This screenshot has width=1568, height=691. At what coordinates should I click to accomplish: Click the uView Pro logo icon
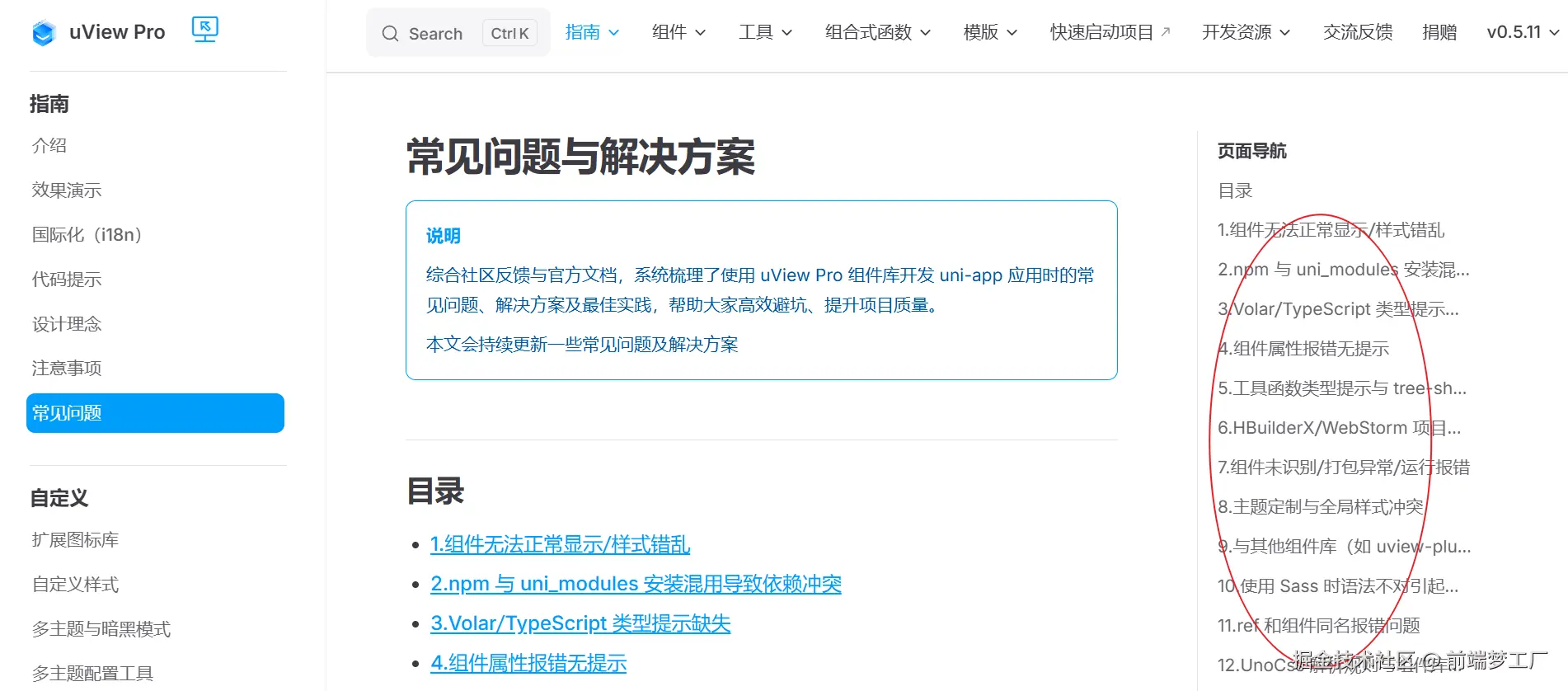click(x=44, y=33)
